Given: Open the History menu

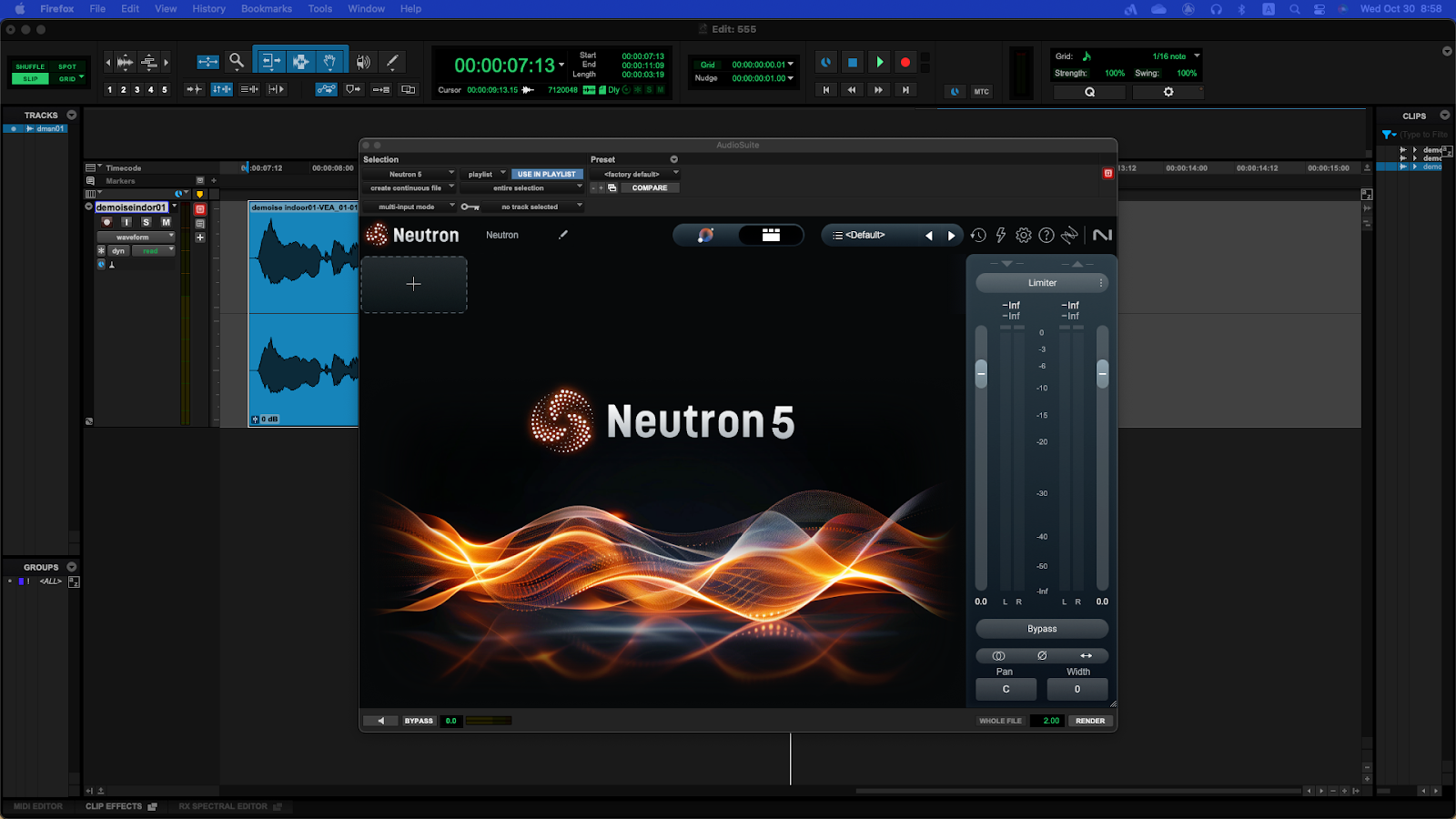Looking at the screenshot, I should [x=208, y=8].
